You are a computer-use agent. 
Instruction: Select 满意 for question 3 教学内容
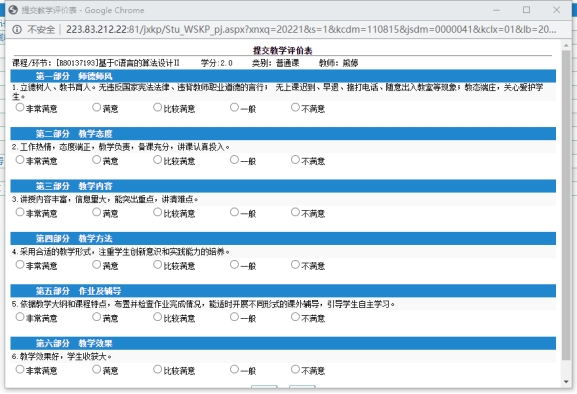point(96,212)
